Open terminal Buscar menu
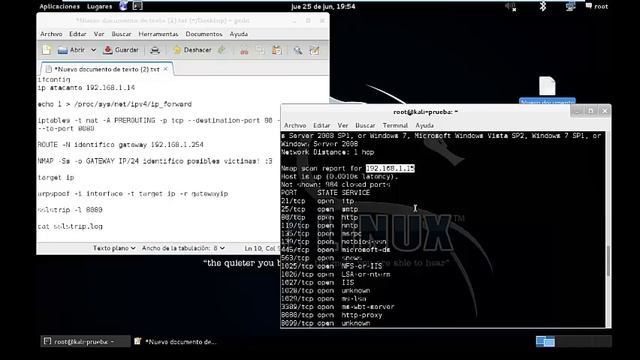This screenshot has width=640, height=360. point(365,125)
